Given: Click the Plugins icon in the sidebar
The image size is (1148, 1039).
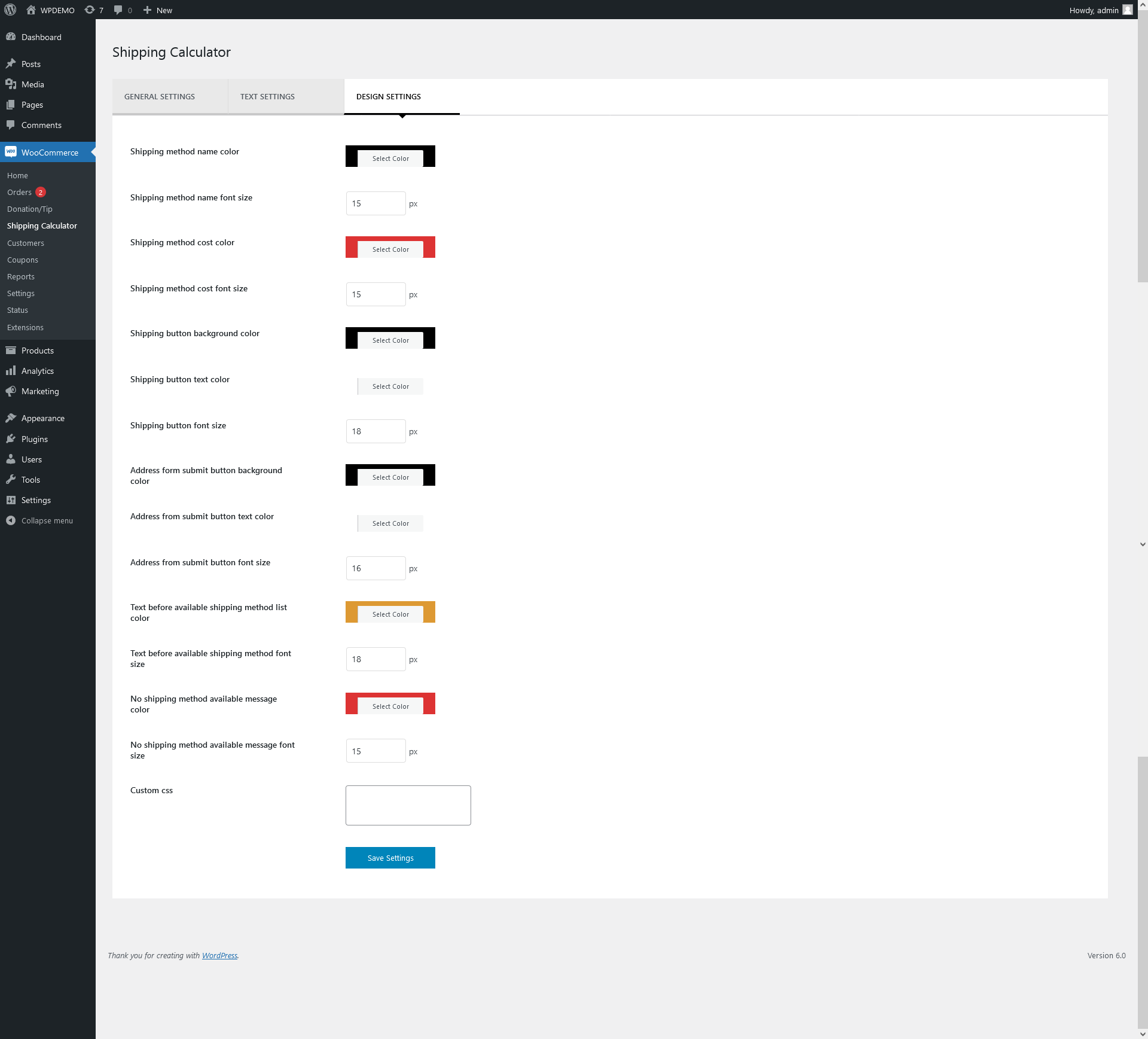Looking at the screenshot, I should pyautogui.click(x=11, y=439).
